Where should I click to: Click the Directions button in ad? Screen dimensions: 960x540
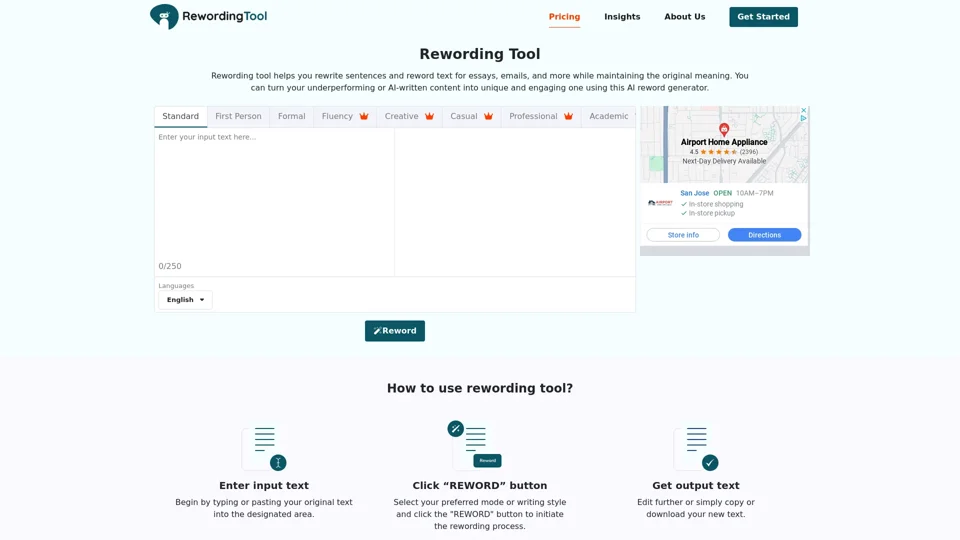(764, 235)
